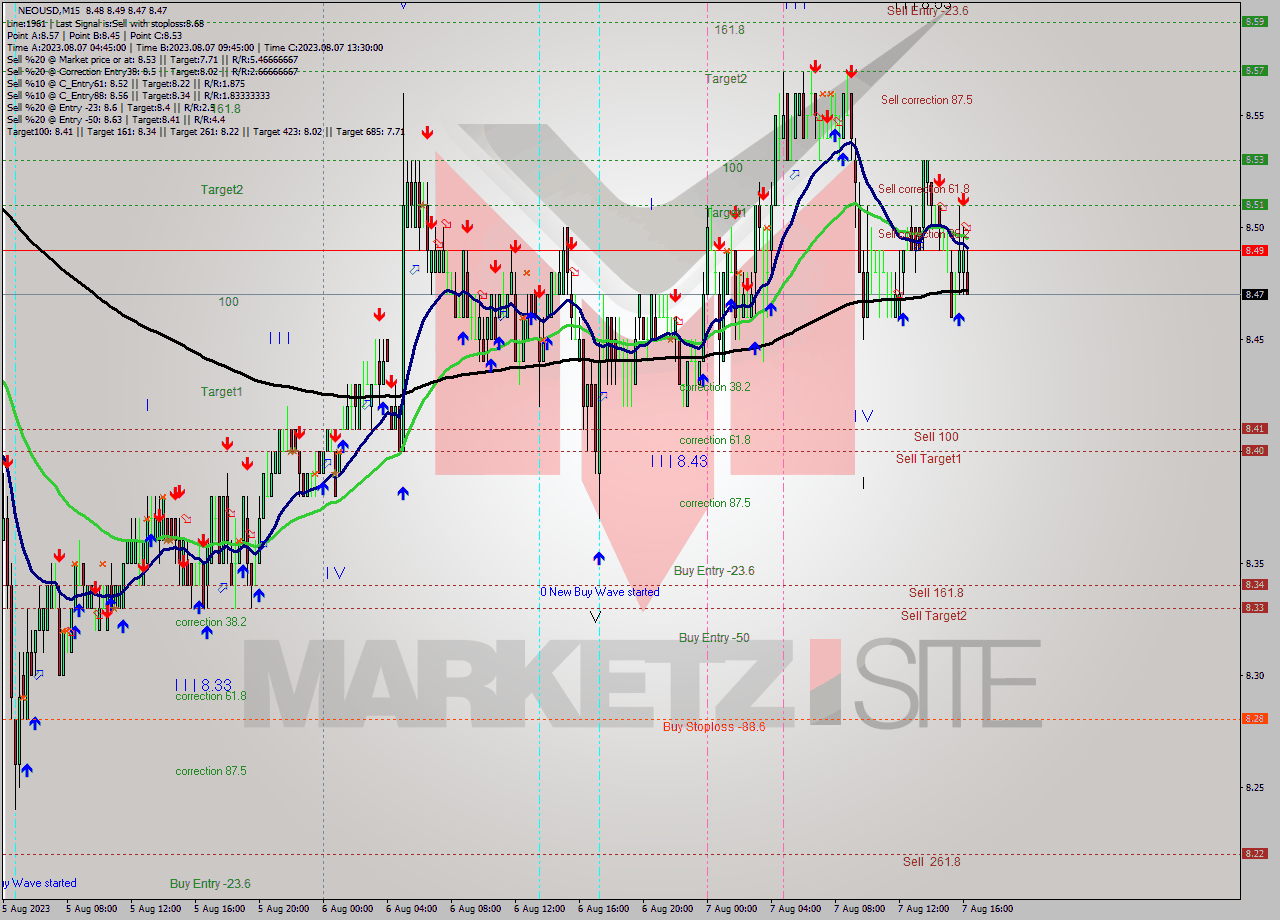Click the '5 Aug 08:00' time label

(x=92, y=909)
